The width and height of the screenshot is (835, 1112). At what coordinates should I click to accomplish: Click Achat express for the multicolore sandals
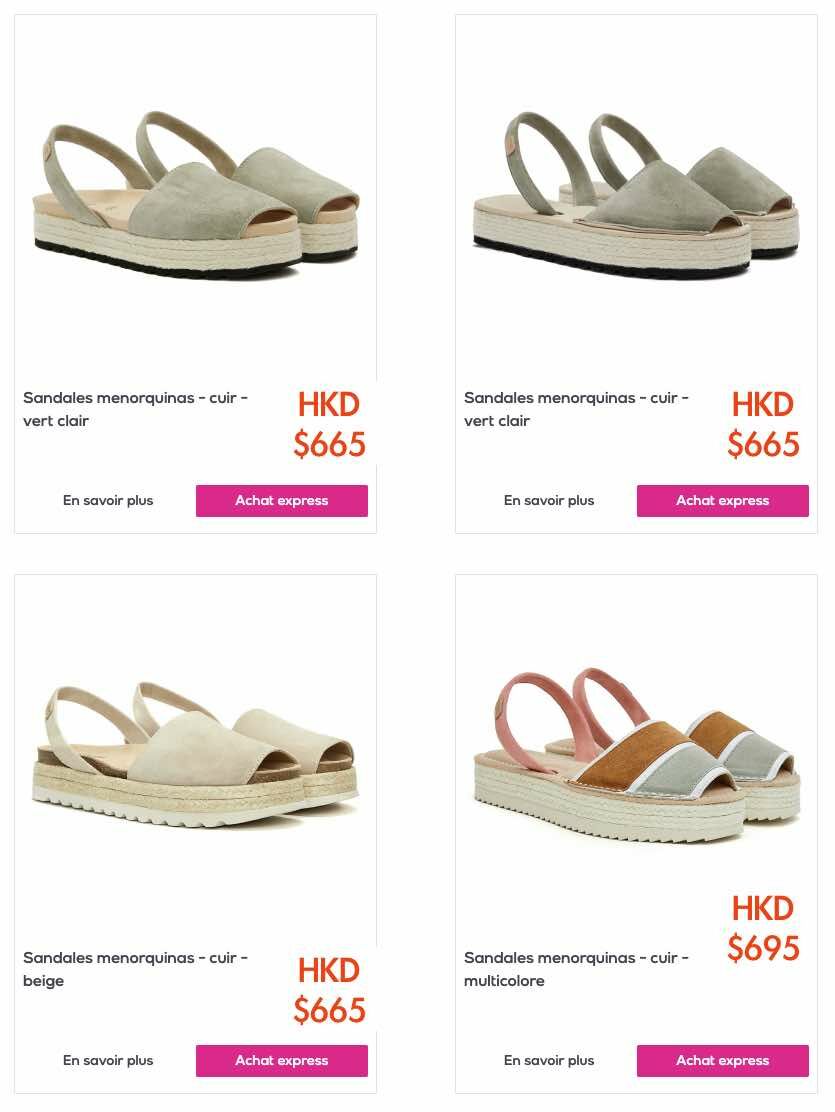click(722, 1060)
